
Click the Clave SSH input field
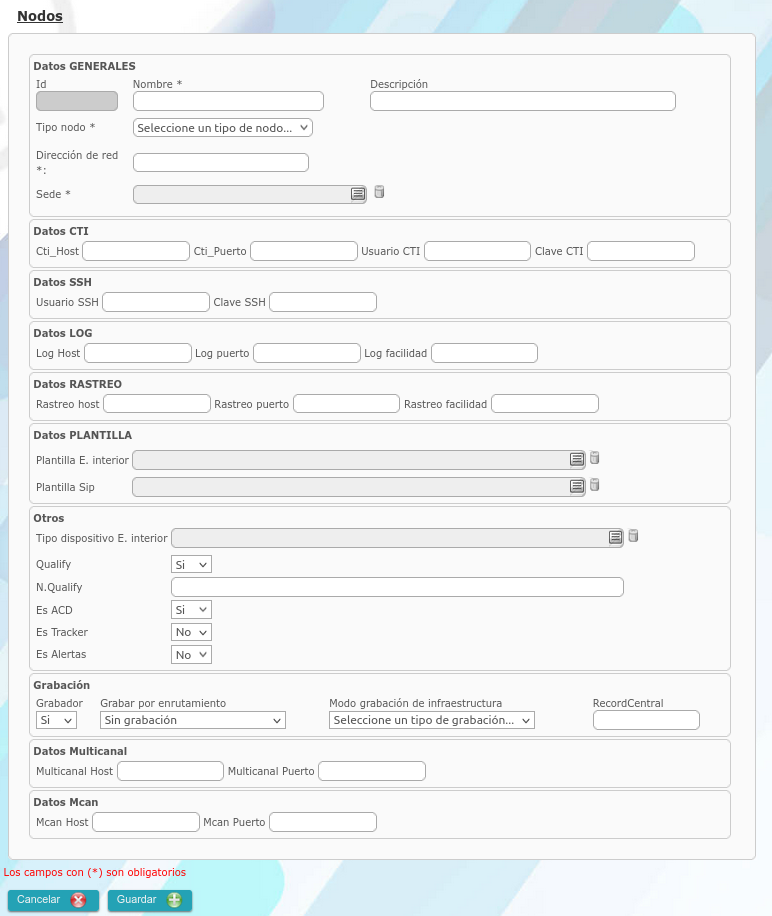click(x=323, y=302)
